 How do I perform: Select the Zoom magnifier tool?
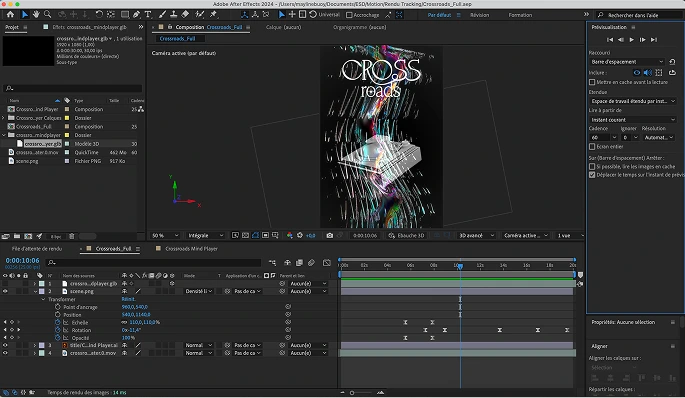48,14
